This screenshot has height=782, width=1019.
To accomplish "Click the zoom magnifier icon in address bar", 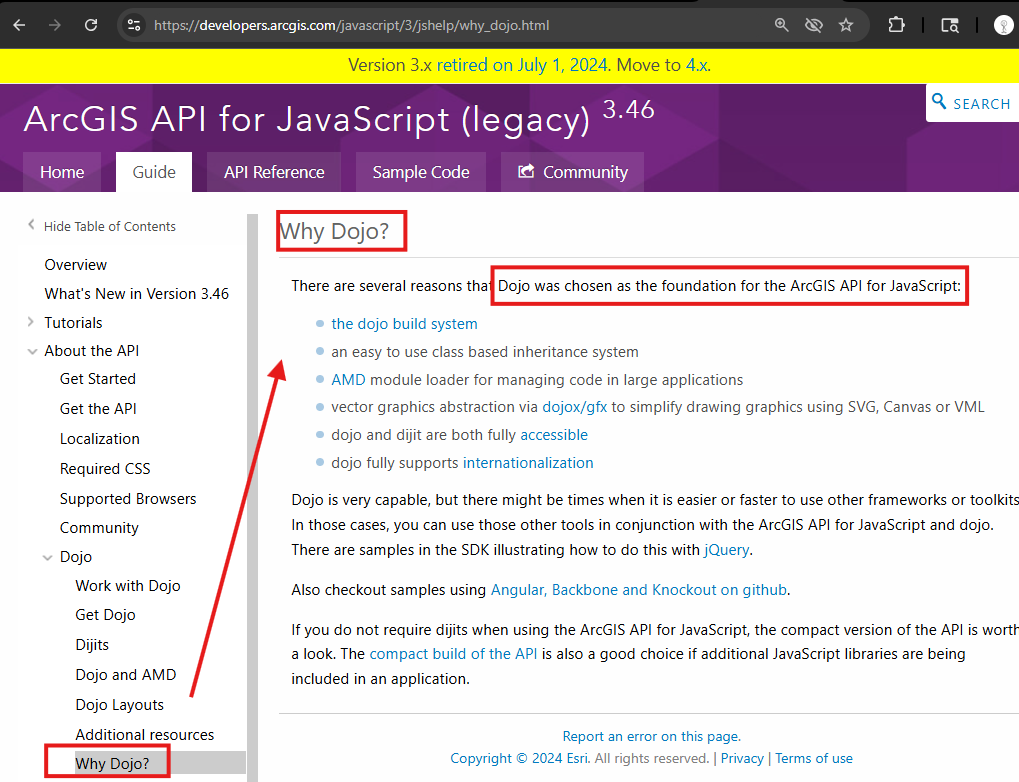I will [x=781, y=25].
